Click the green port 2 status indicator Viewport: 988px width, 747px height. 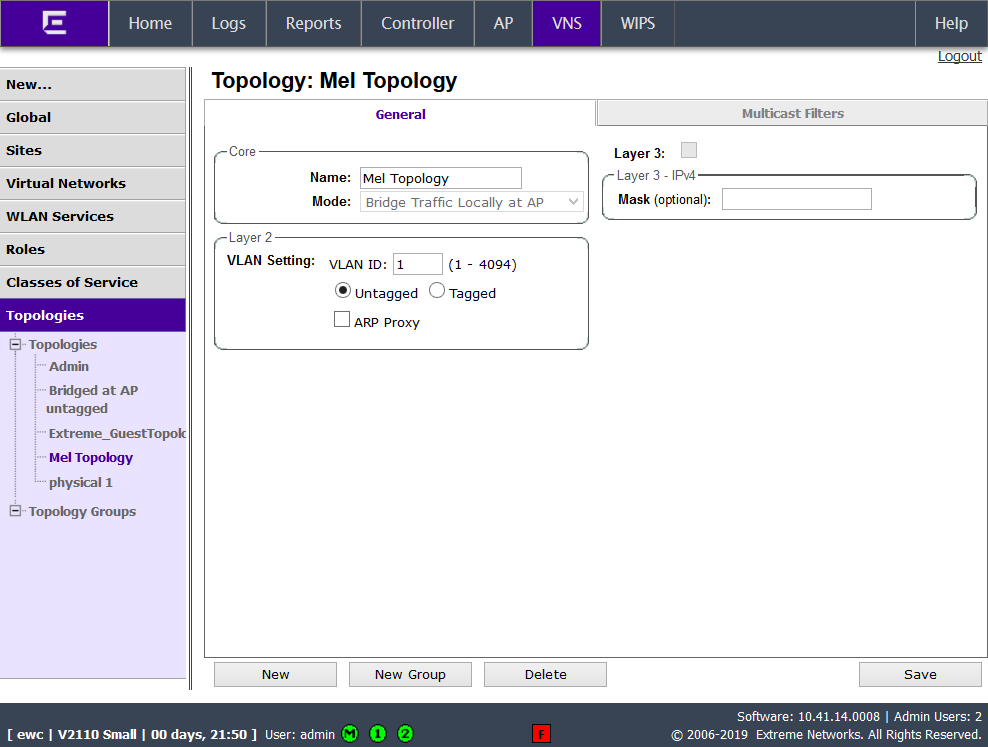pyautogui.click(x=405, y=734)
